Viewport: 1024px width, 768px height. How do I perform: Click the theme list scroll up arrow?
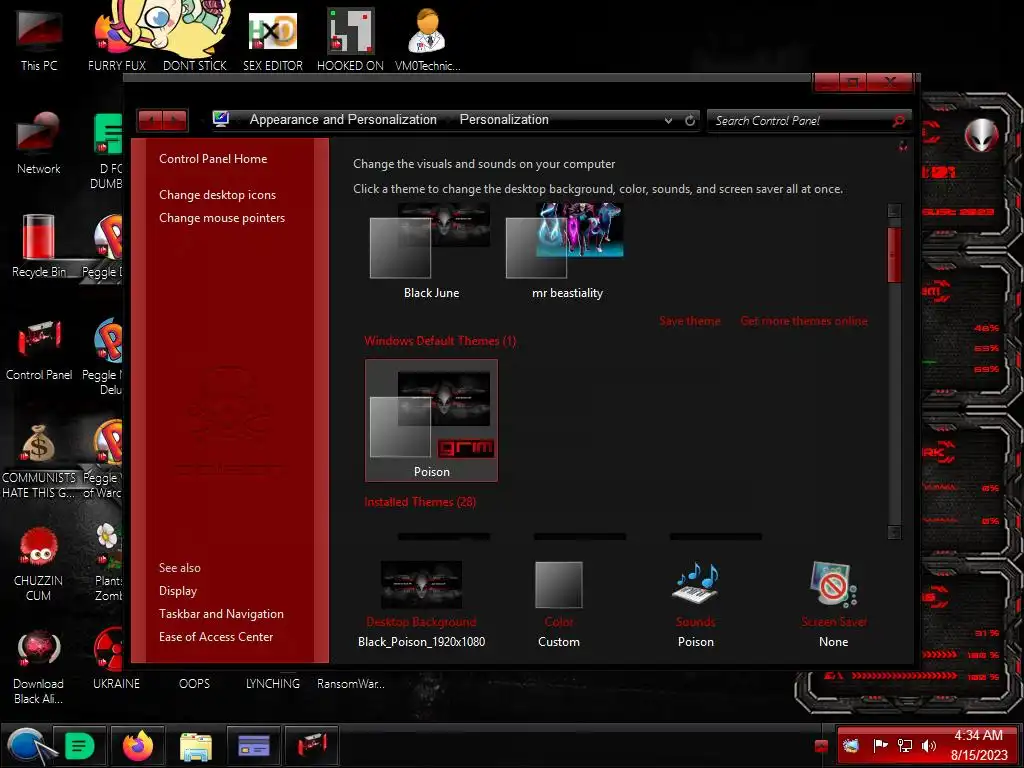(x=894, y=210)
